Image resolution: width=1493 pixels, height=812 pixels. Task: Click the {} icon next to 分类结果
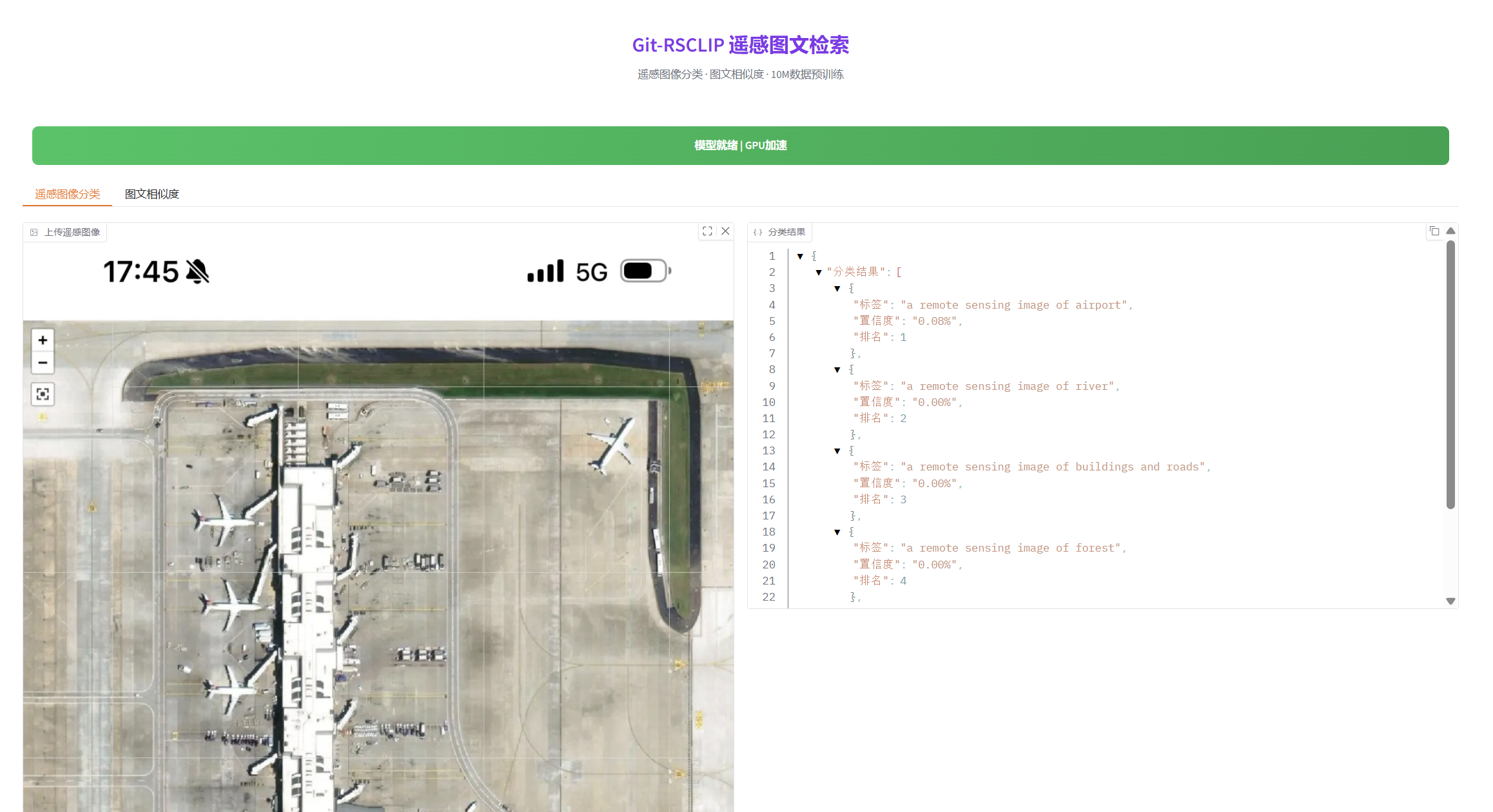(757, 232)
